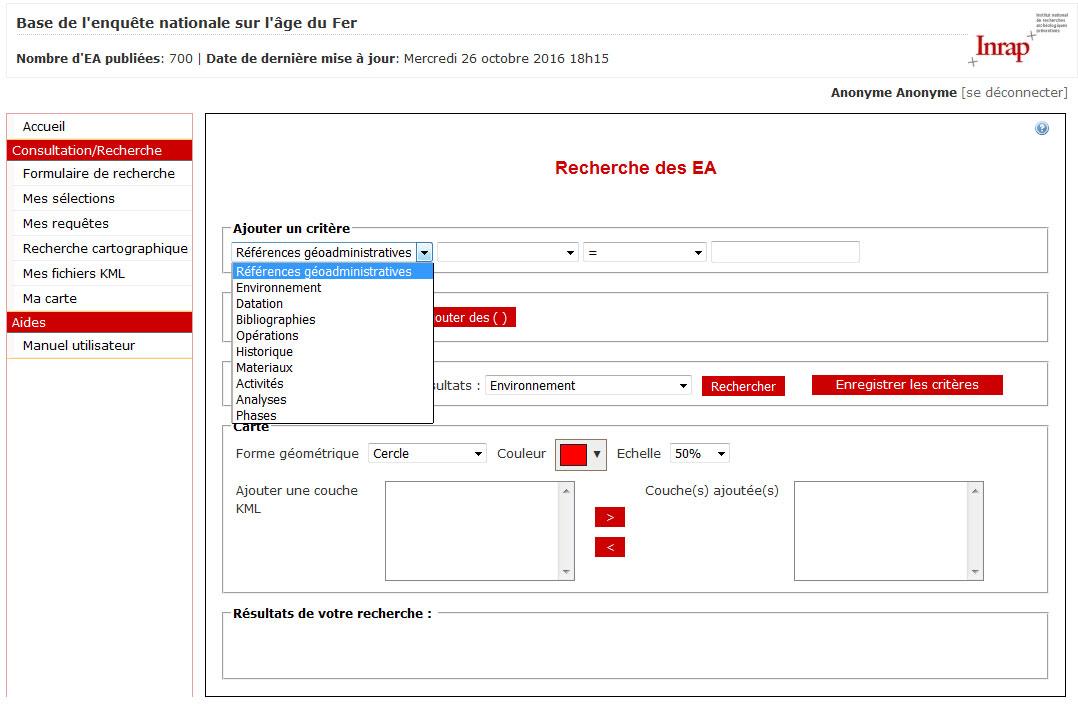This screenshot has width=1078, height=708.
Task: Open the Forme géométrique Cercle dropdown
Action: pos(427,454)
